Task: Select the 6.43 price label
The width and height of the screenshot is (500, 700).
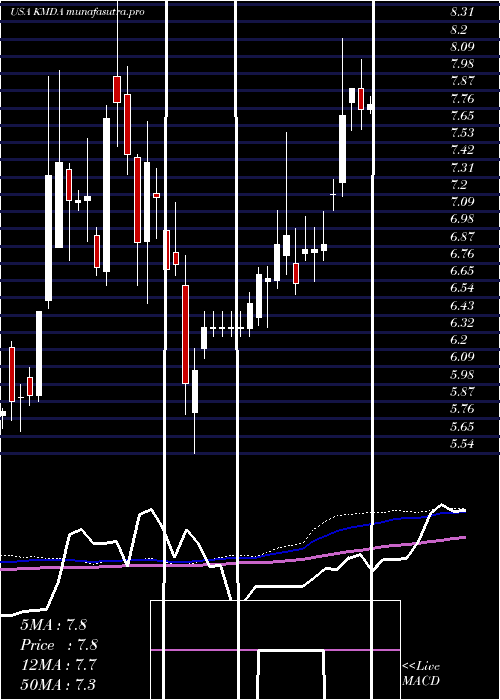Action: pyautogui.click(x=462, y=306)
